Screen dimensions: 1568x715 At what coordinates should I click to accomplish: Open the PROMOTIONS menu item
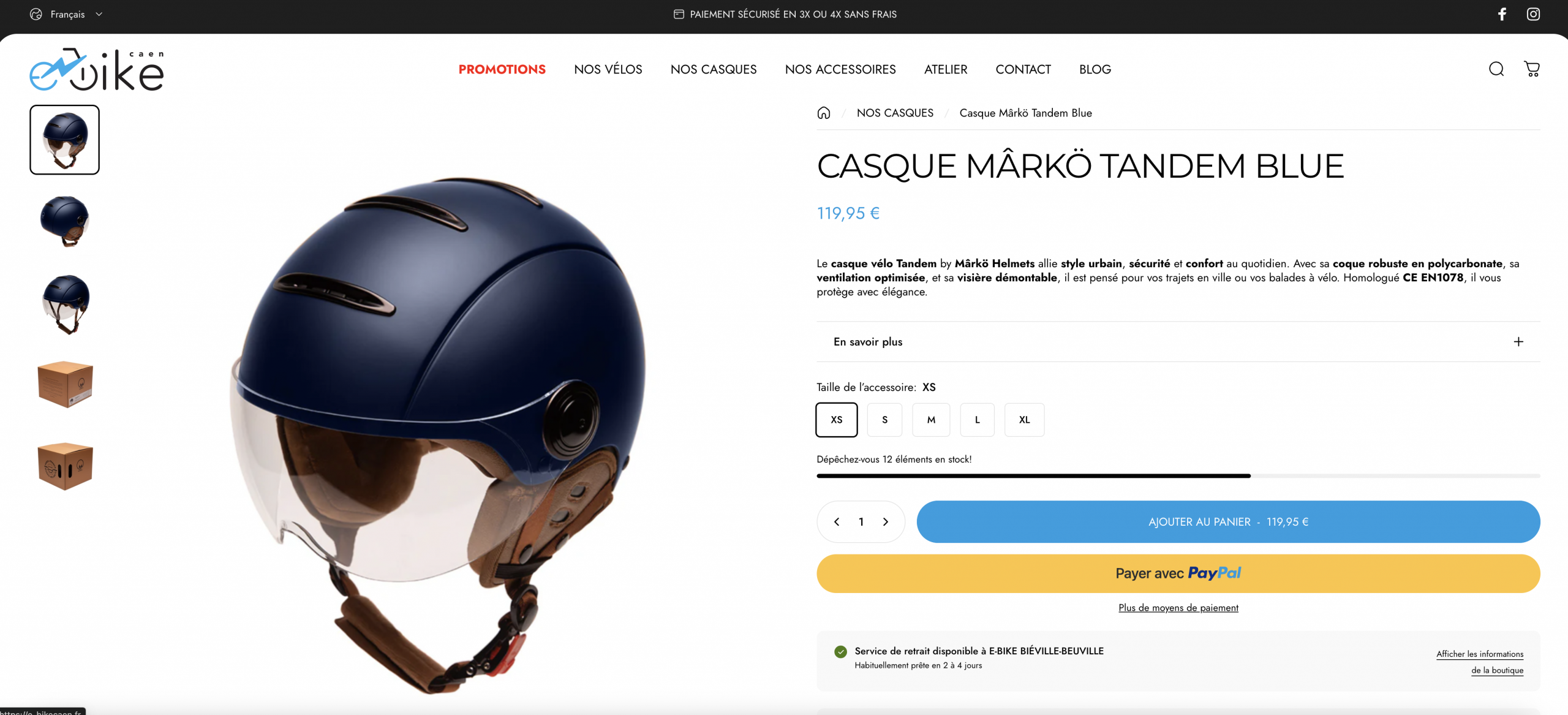pyautogui.click(x=502, y=69)
